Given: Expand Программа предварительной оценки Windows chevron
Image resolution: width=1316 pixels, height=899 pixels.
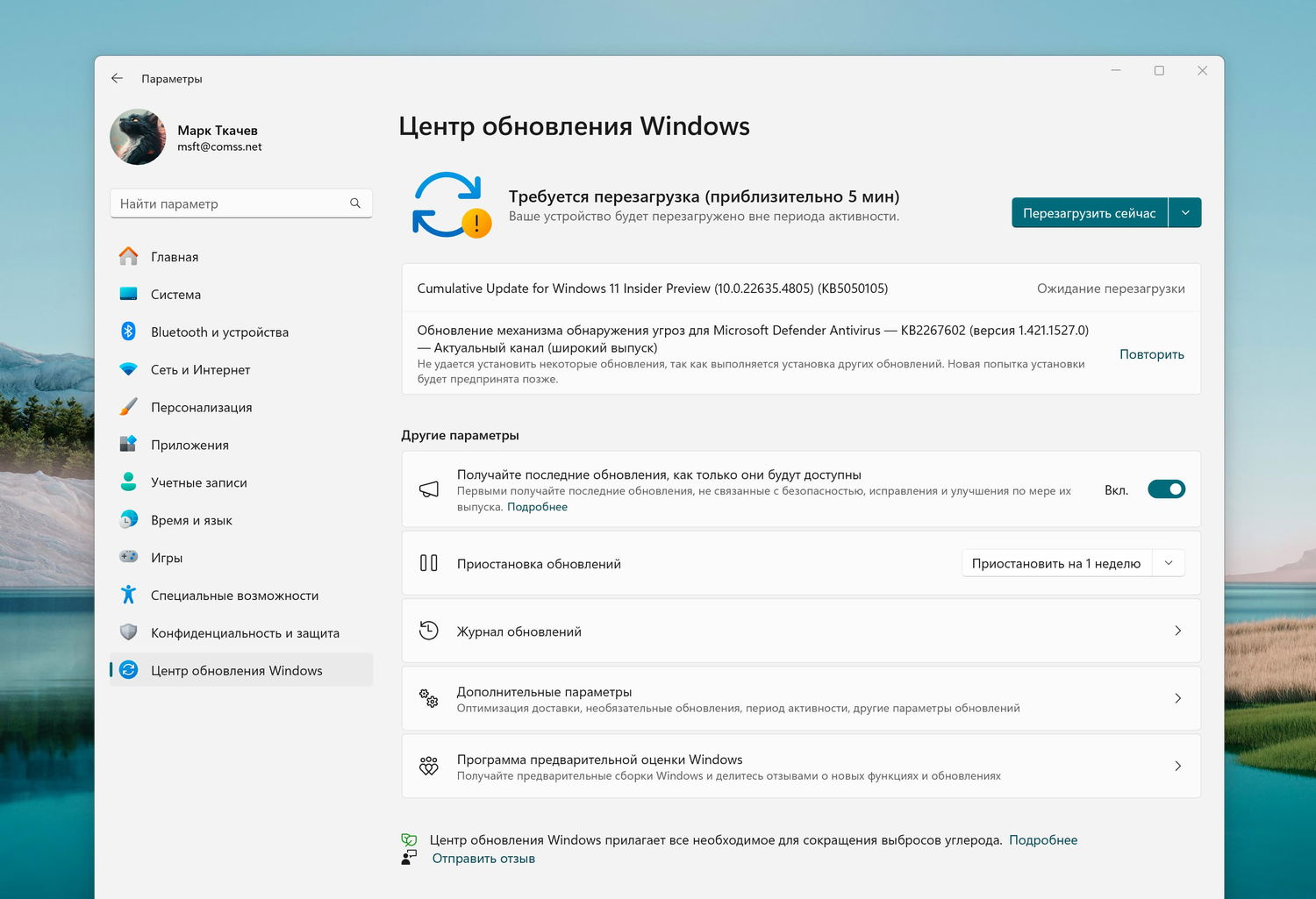Looking at the screenshot, I should coord(1177,766).
